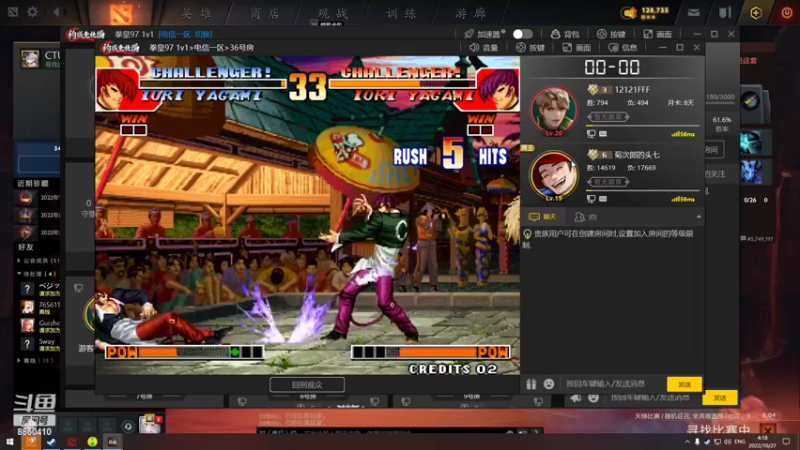Collapse the chat panel arrow
This screenshot has height=450, width=800.
pos(698,217)
